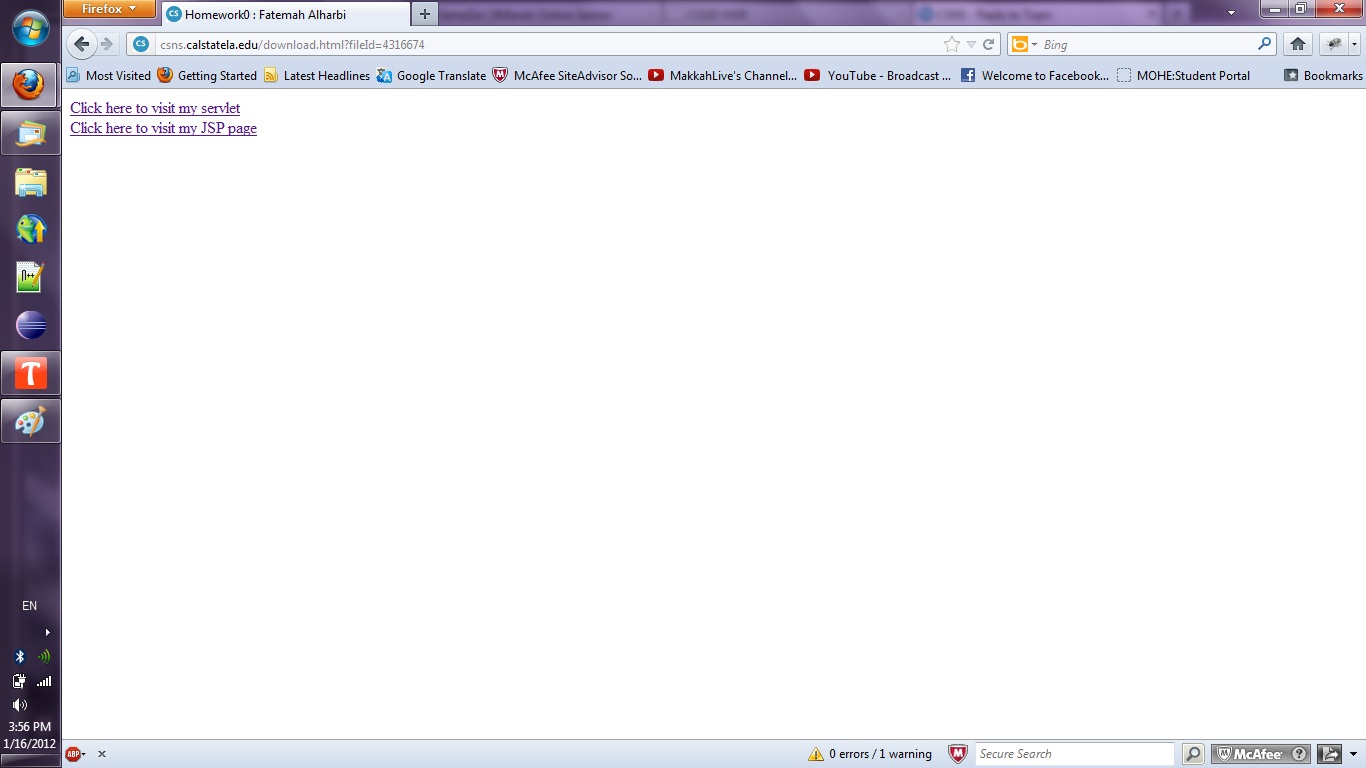Click the browser Back arrow button
Image resolution: width=1366 pixels, height=768 pixels.
82,44
